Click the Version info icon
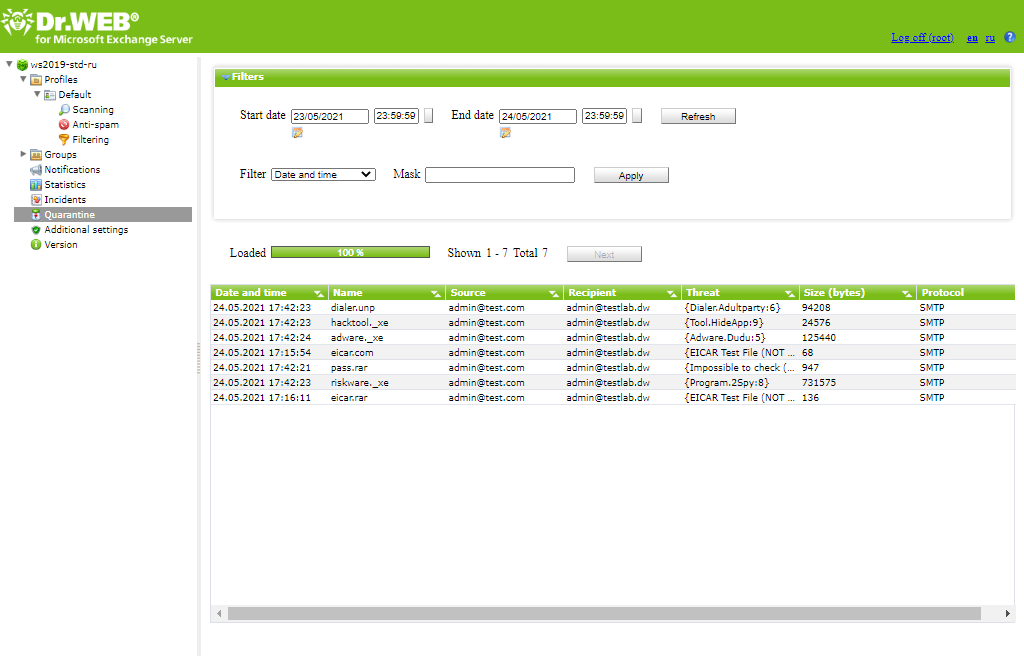 point(37,245)
